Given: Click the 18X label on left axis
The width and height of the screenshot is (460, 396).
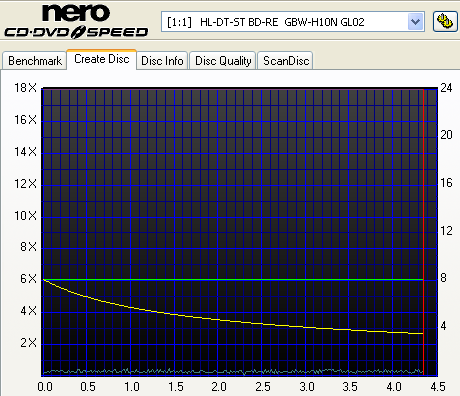Looking at the screenshot, I should [x=25, y=88].
